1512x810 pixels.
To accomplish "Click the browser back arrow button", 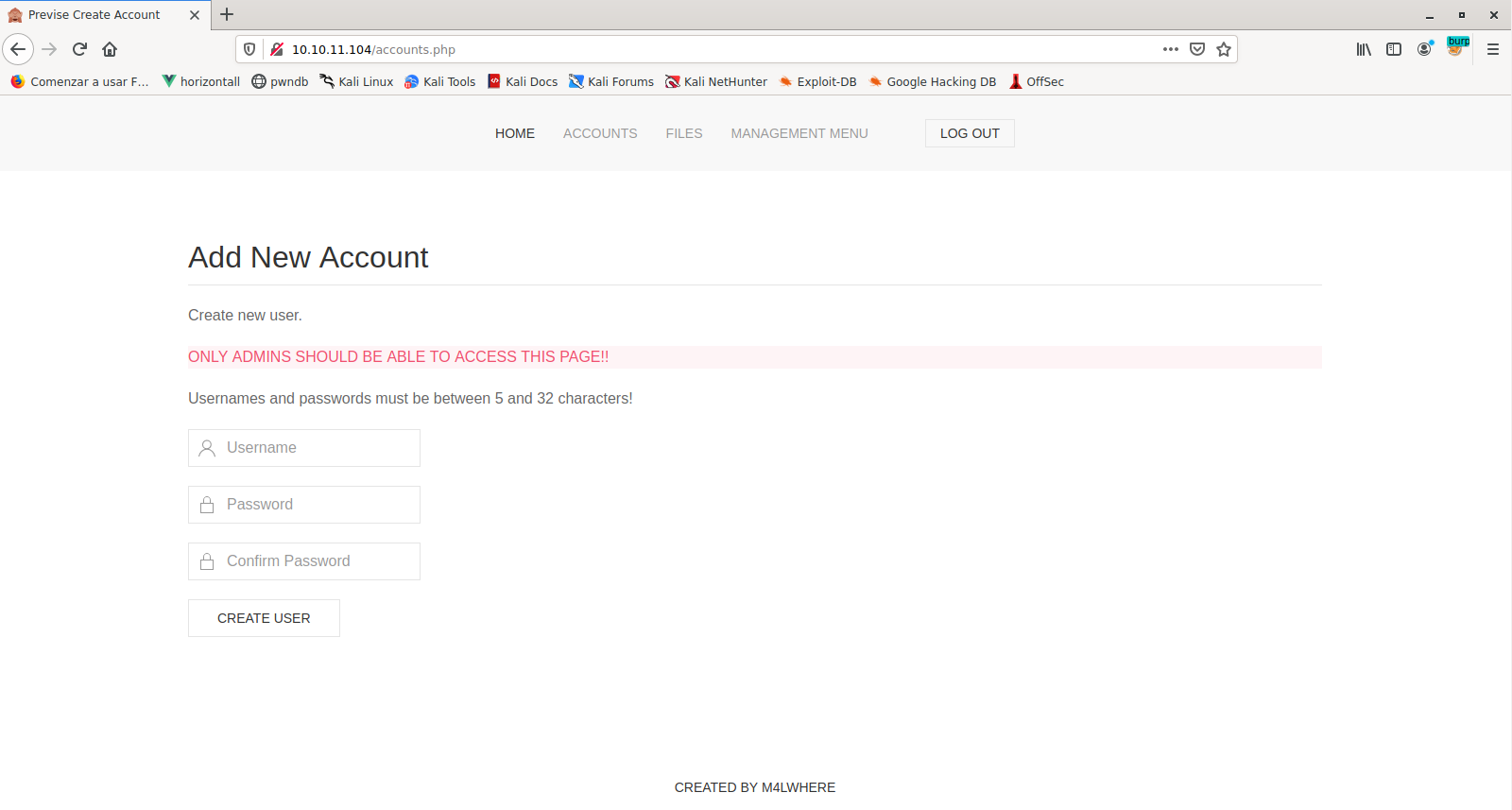I will point(18,49).
